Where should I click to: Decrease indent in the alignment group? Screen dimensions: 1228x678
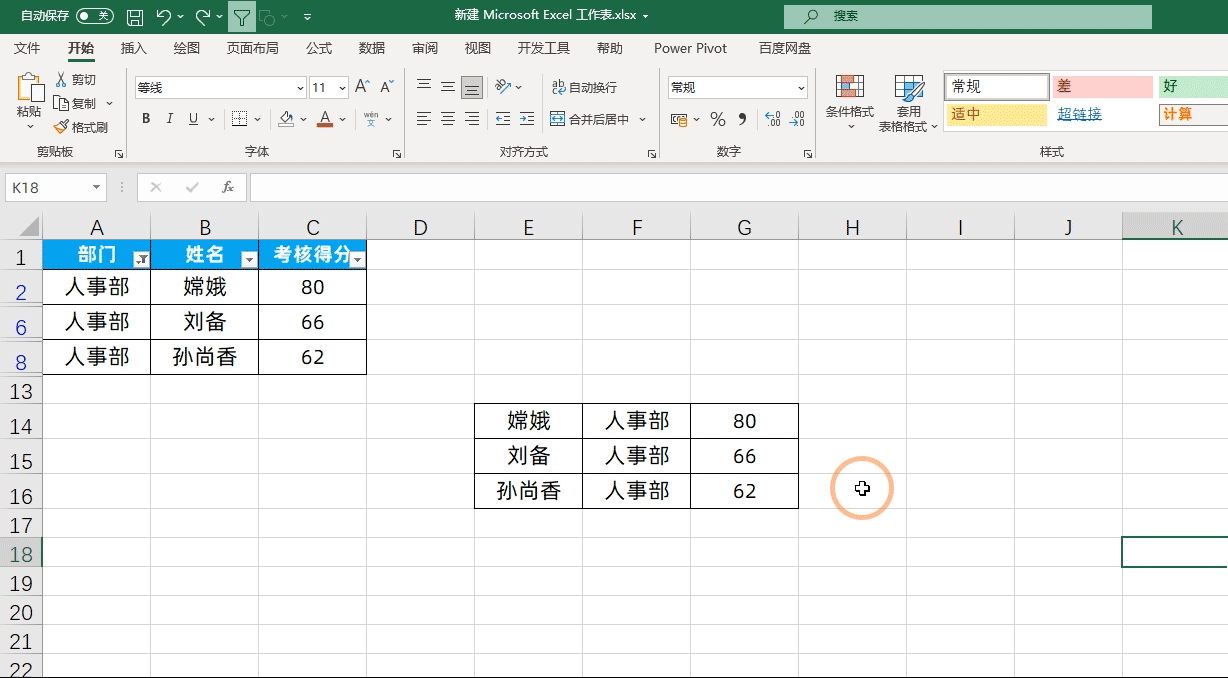click(502, 119)
